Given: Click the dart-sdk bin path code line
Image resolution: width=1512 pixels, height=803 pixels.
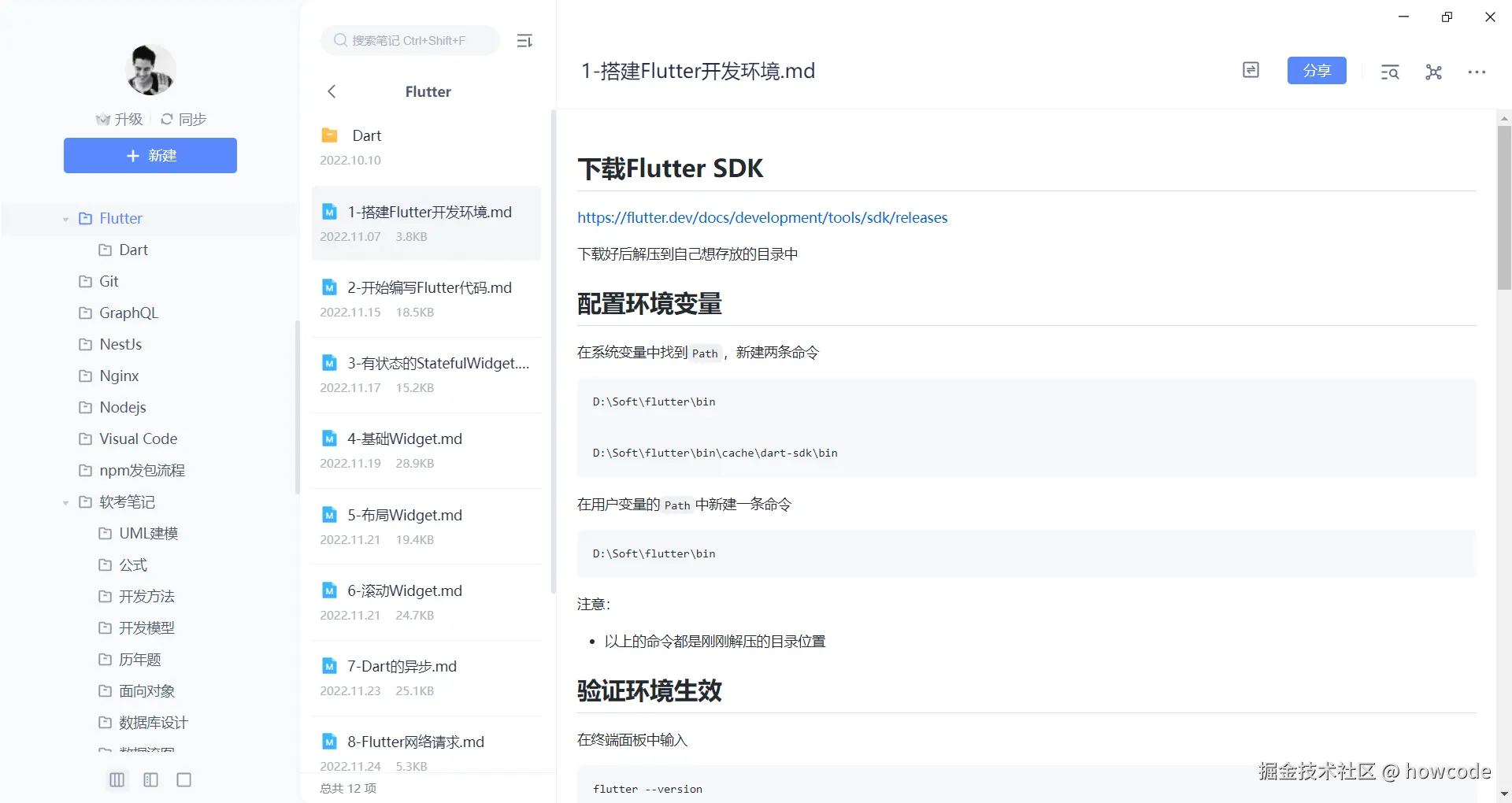Looking at the screenshot, I should pos(715,453).
